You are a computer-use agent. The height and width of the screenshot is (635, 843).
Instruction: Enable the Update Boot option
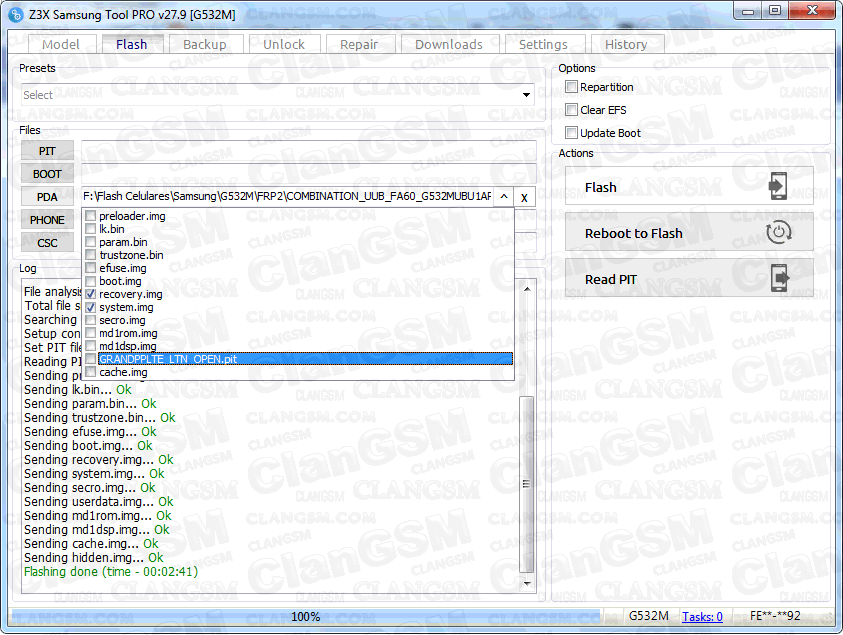click(571, 133)
